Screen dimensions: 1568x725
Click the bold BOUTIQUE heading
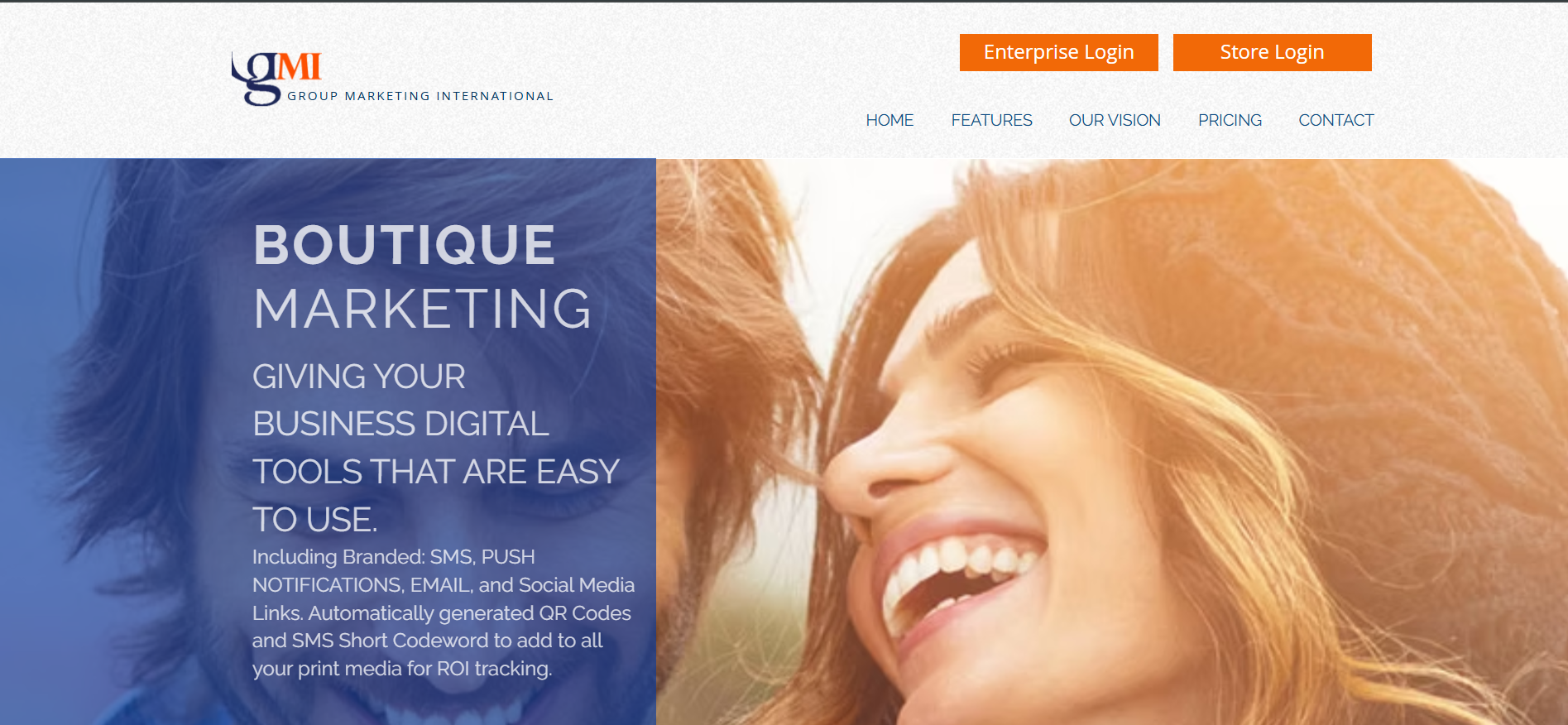click(x=404, y=245)
